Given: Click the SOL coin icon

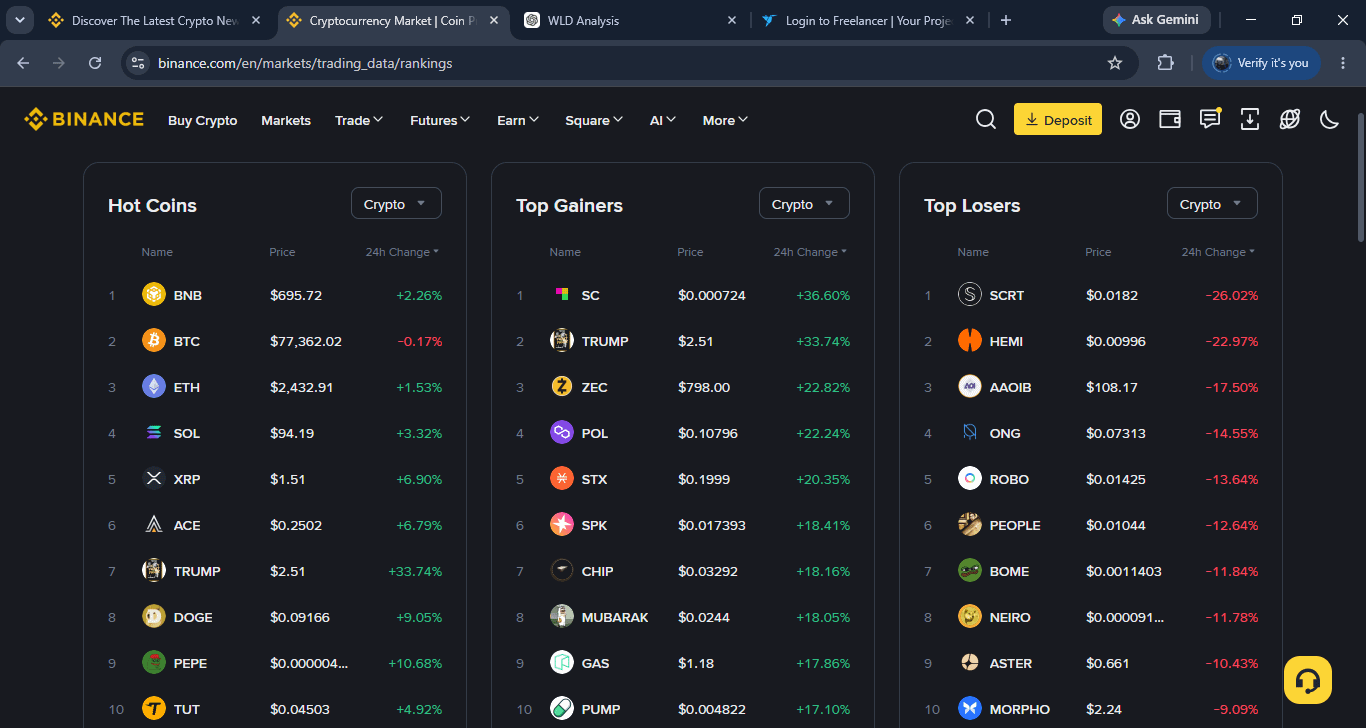Looking at the screenshot, I should 154,433.
